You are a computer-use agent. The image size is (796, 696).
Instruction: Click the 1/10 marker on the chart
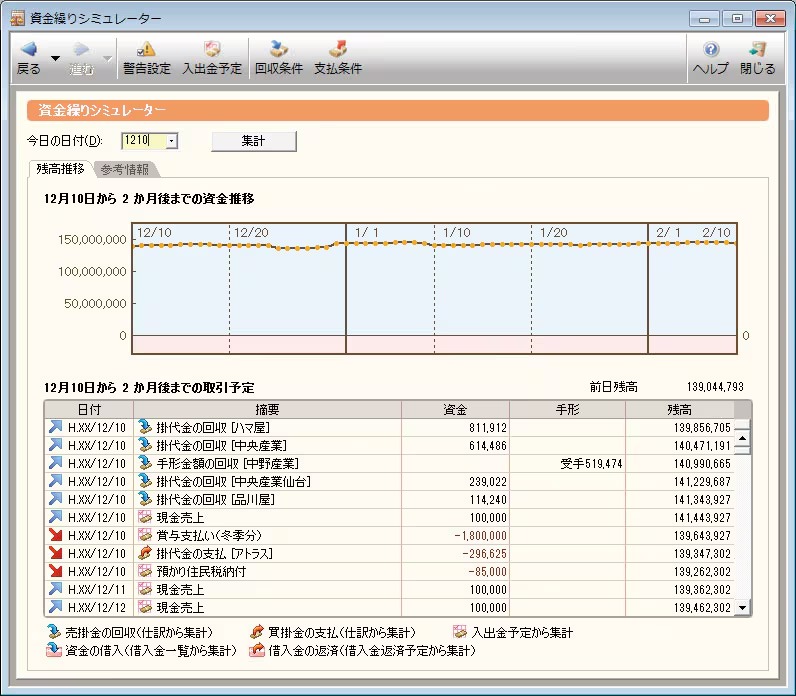456,233
